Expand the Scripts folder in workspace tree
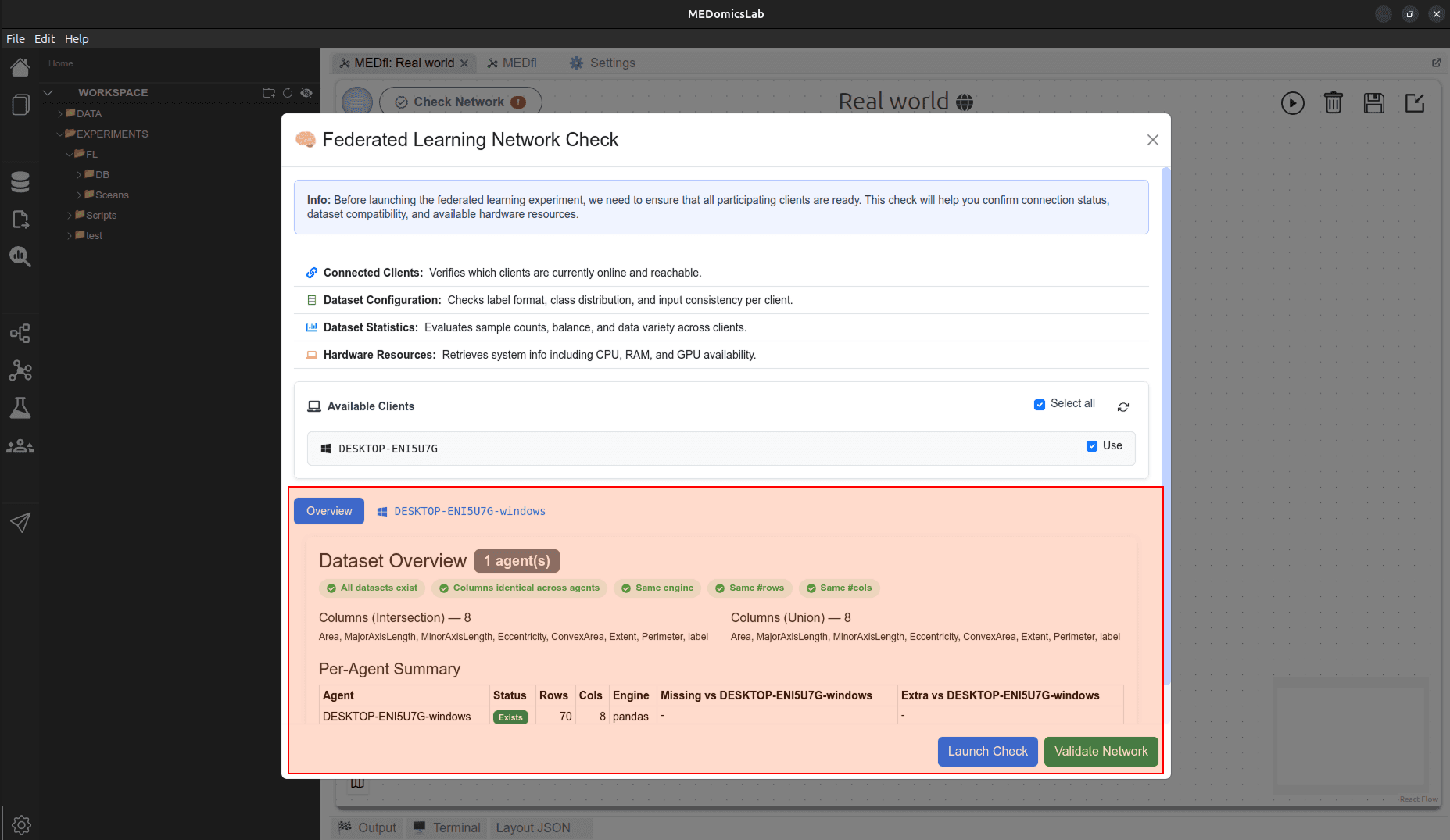The image size is (1450, 840). coord(70,215)
